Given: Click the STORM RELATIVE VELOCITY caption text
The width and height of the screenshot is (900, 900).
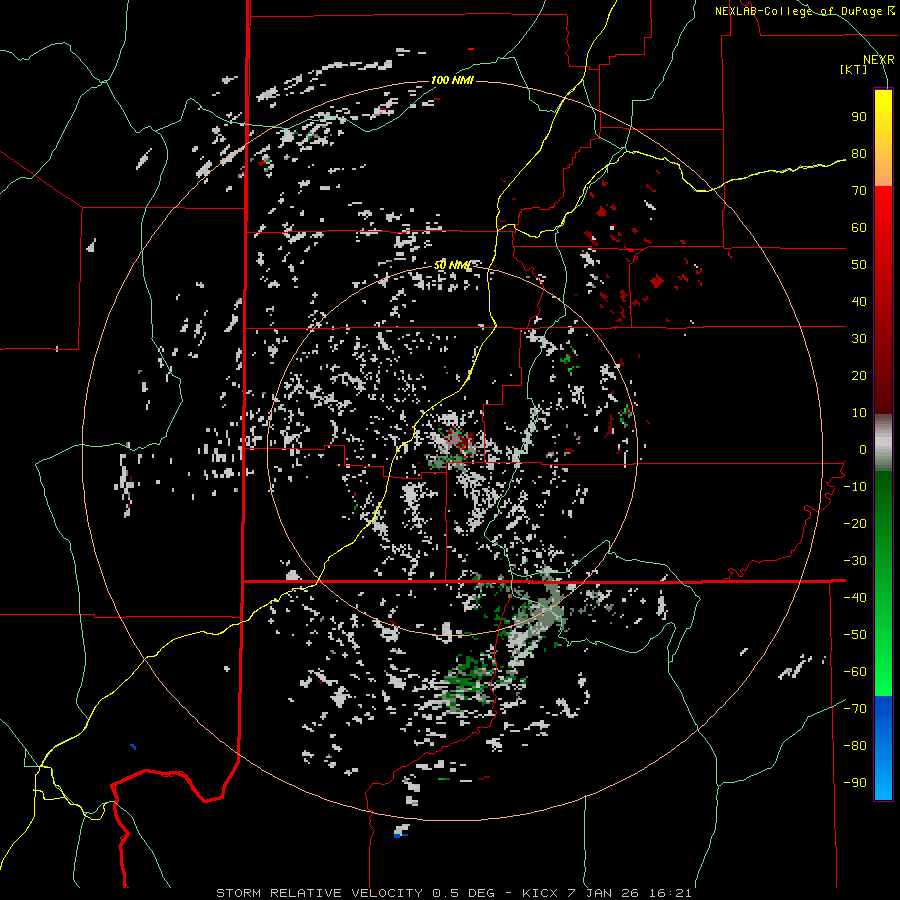Looking at the screenshot, I should pos(319,893).
